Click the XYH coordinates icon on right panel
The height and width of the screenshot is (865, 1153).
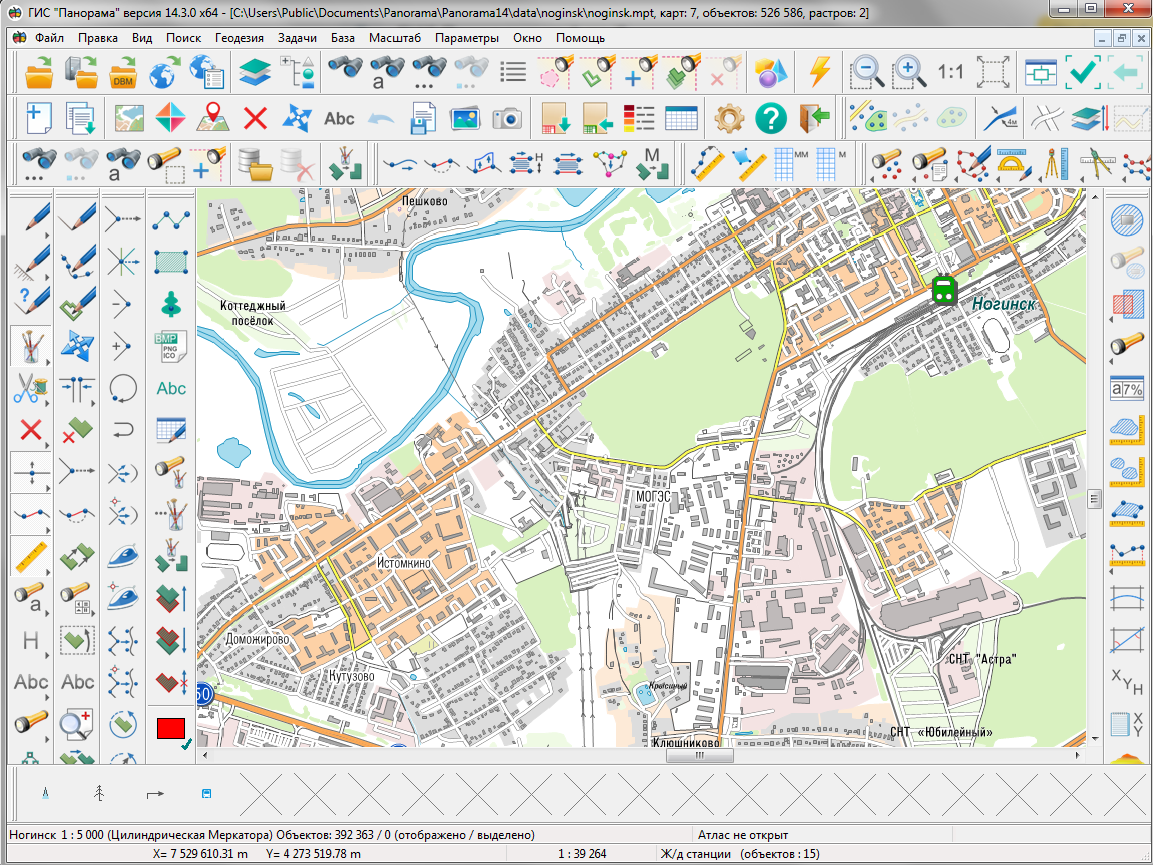(1127, 682)
